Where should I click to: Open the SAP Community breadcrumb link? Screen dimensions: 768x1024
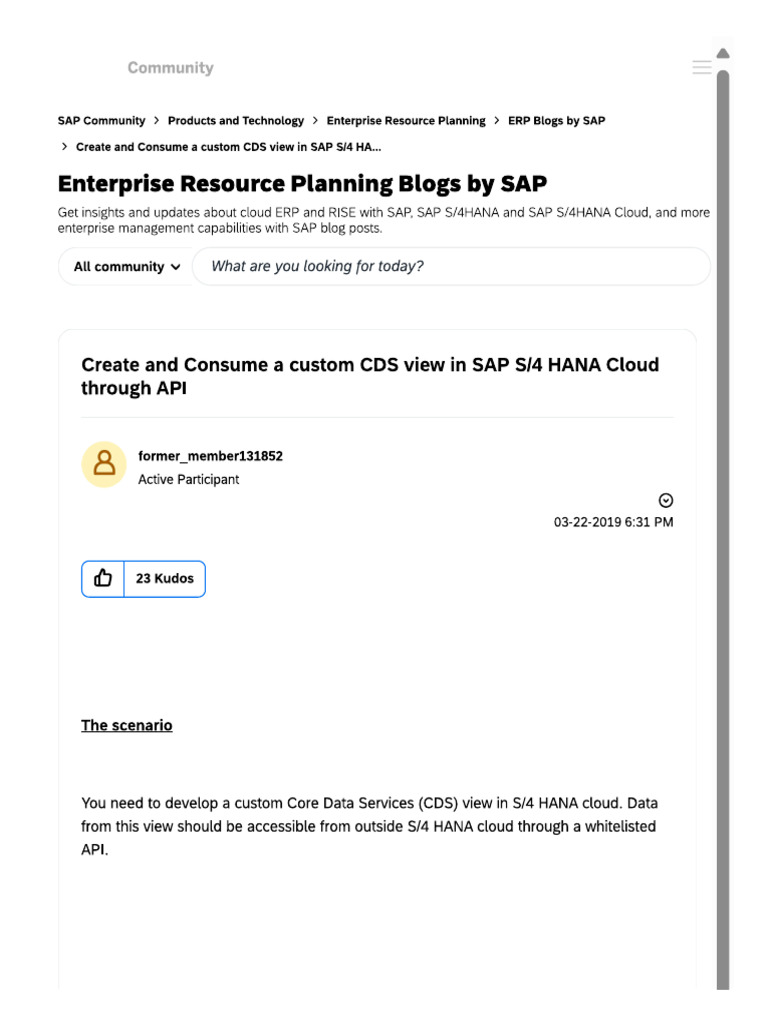[x=101, y=121]
